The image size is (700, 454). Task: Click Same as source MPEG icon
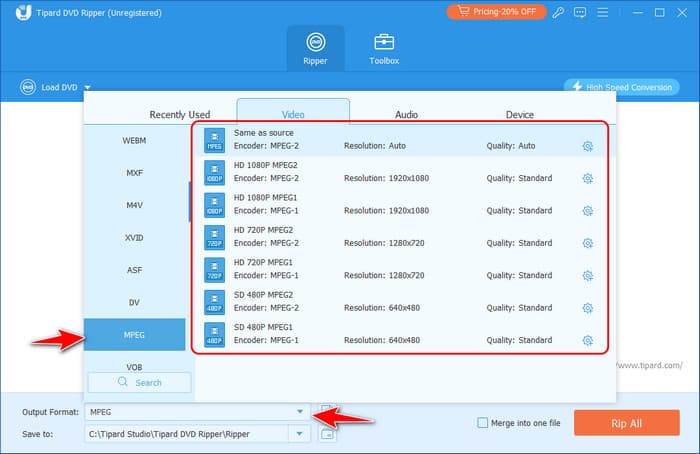214,140
